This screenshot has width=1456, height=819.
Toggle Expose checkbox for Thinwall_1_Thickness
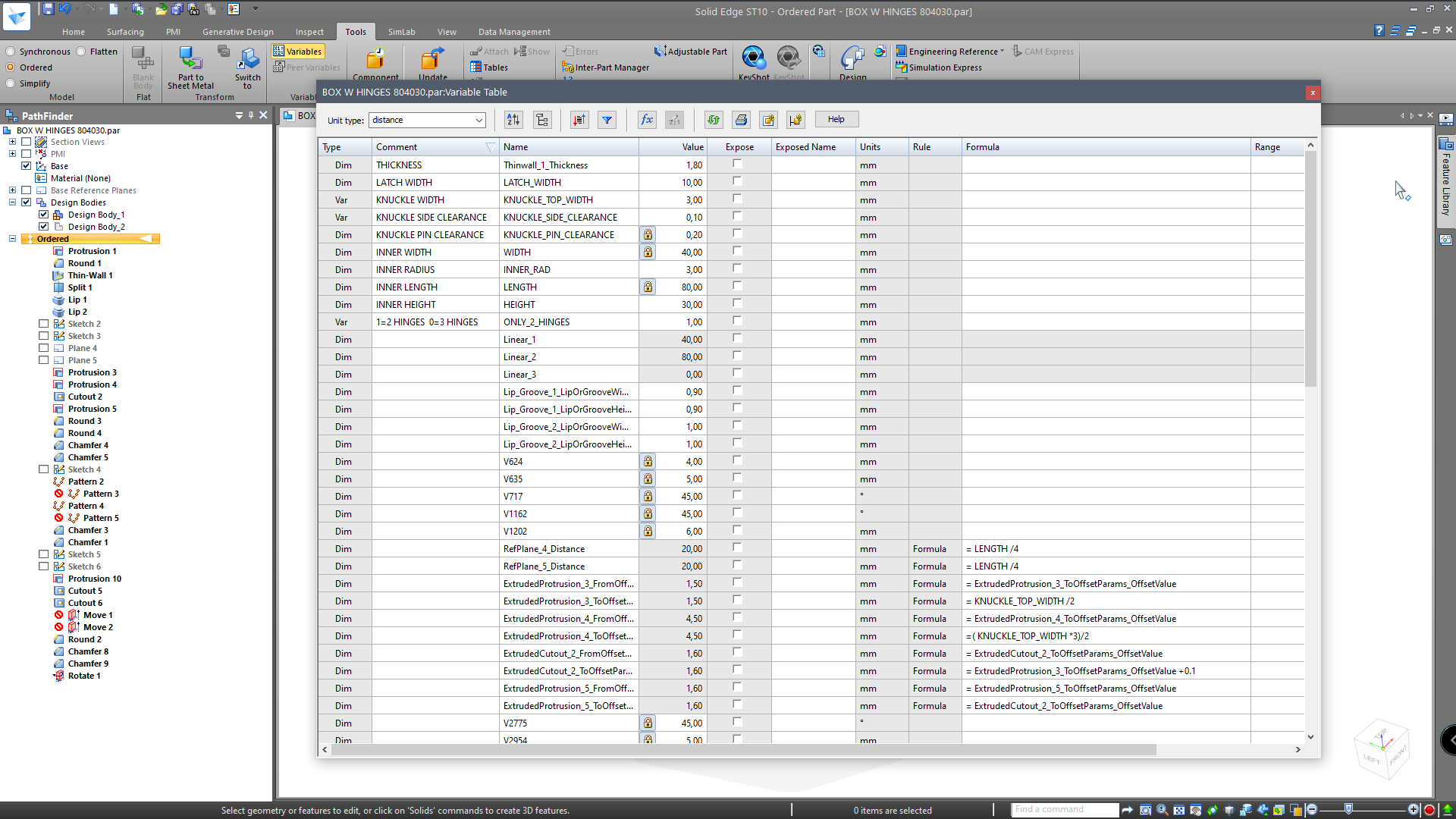coord(737,164)
